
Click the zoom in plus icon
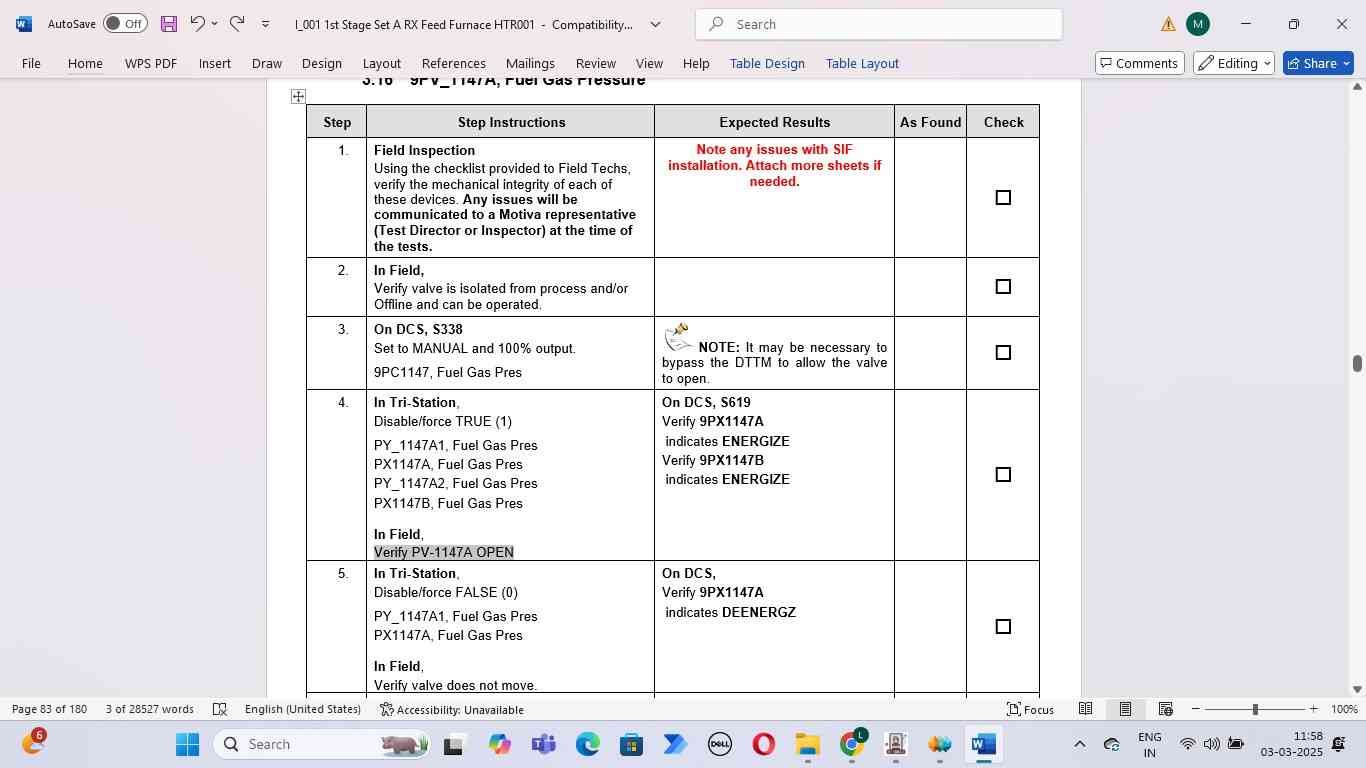tap(1313, 709)
